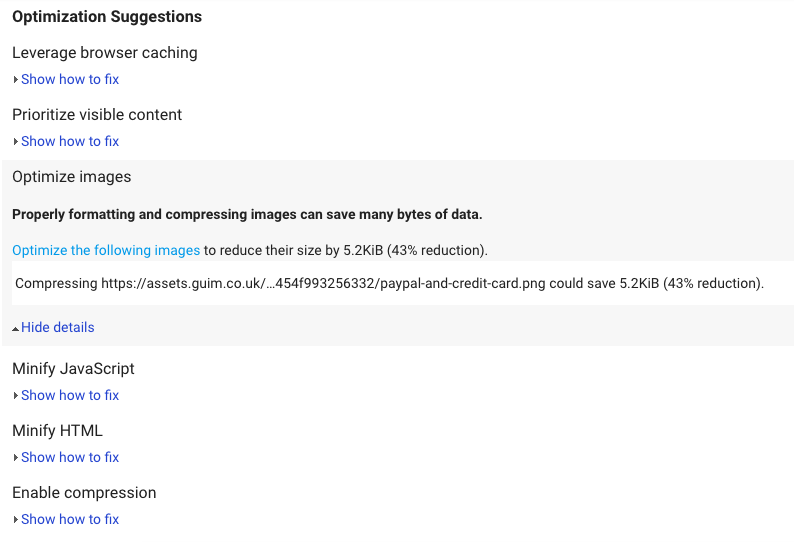Collapse the Optimize images section via Hide details
The height and width of the screenshot is (542, 794).
tap(58, 327)
